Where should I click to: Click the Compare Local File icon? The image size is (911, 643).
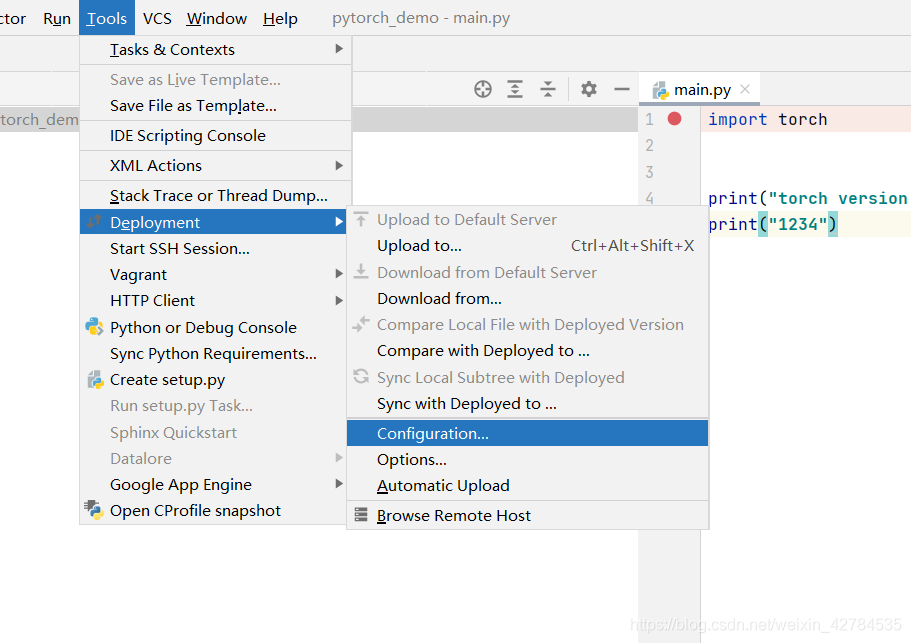coord(361,324)
